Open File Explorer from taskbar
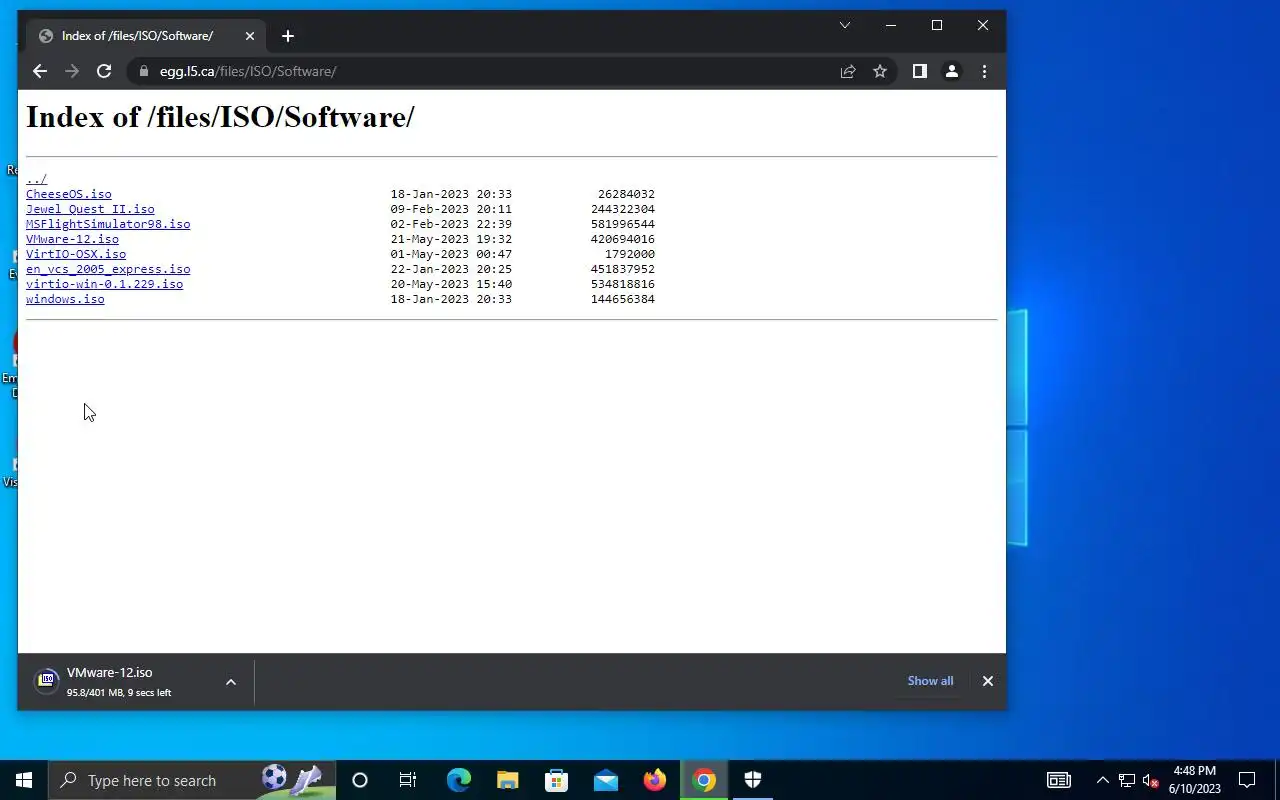This screenshot has width=1280, height=800. [x=507, y=780]
